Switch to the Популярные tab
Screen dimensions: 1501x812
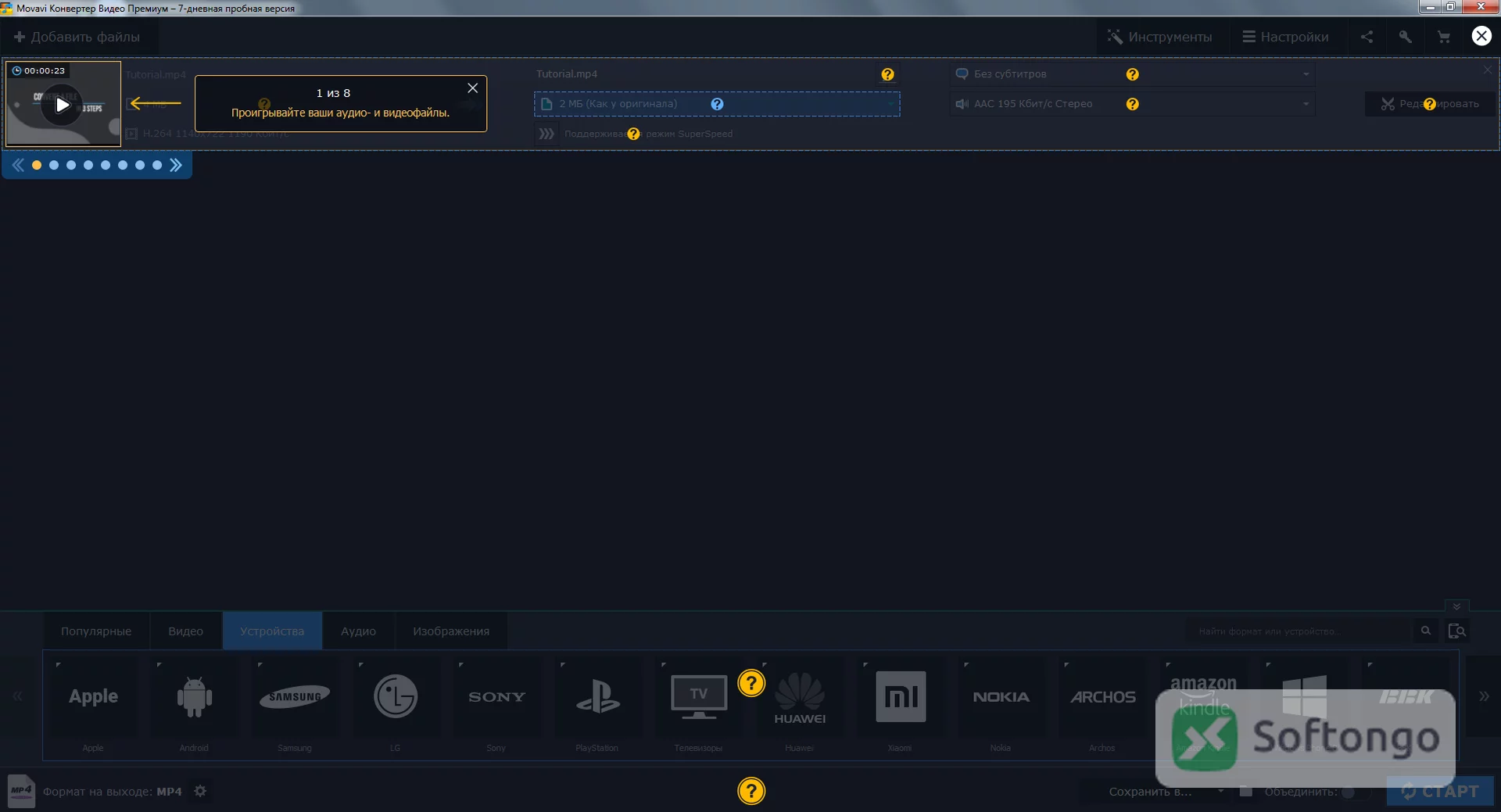[x=96, y=631]
